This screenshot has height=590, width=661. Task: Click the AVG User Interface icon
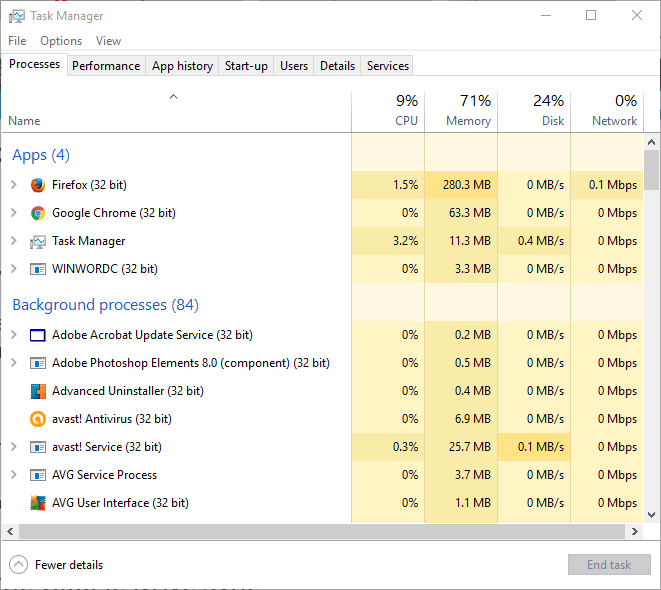[x=38, y=503]
